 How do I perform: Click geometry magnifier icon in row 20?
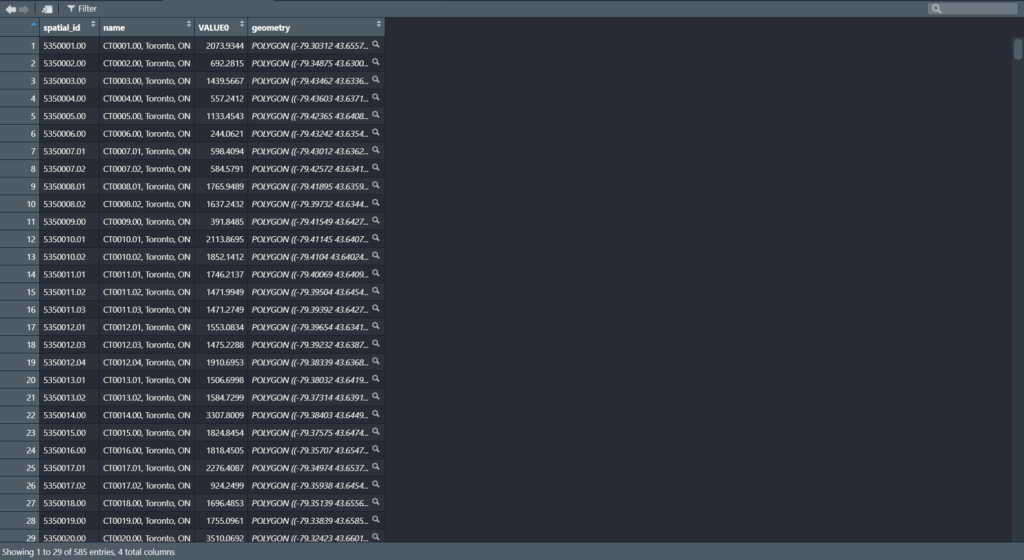click(x=376, y=380)
